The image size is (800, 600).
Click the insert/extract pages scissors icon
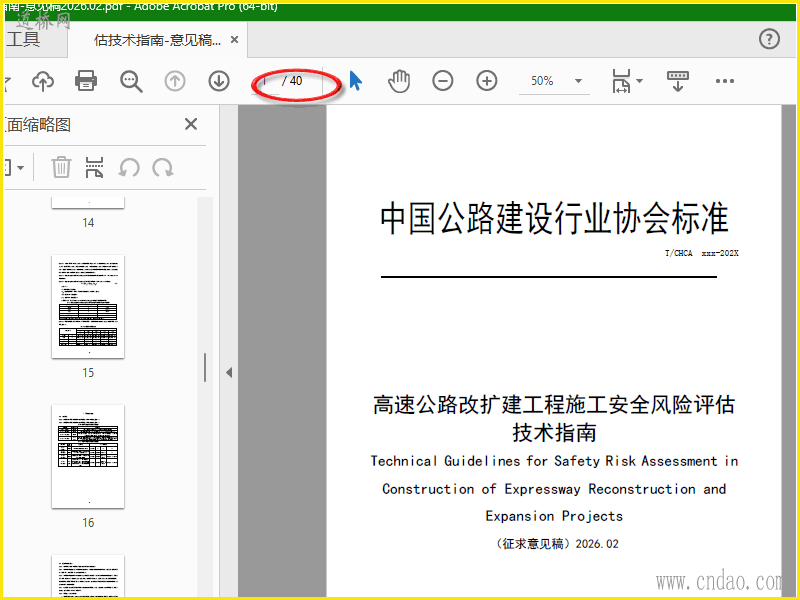(x=94, y=167)
